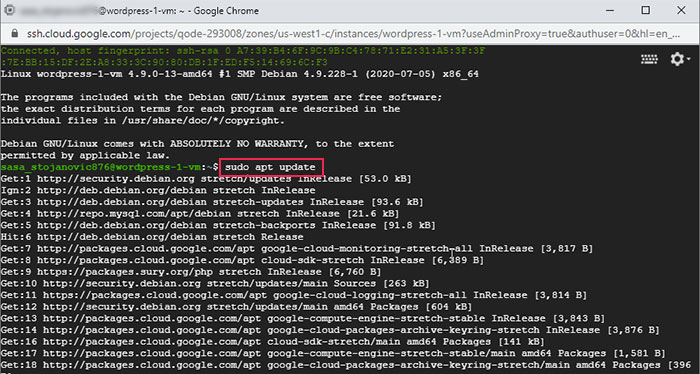This screenshot has height=374, width=700.
Task: Click the Get:4 repo.mysql.com line
Action: (200, 214)
